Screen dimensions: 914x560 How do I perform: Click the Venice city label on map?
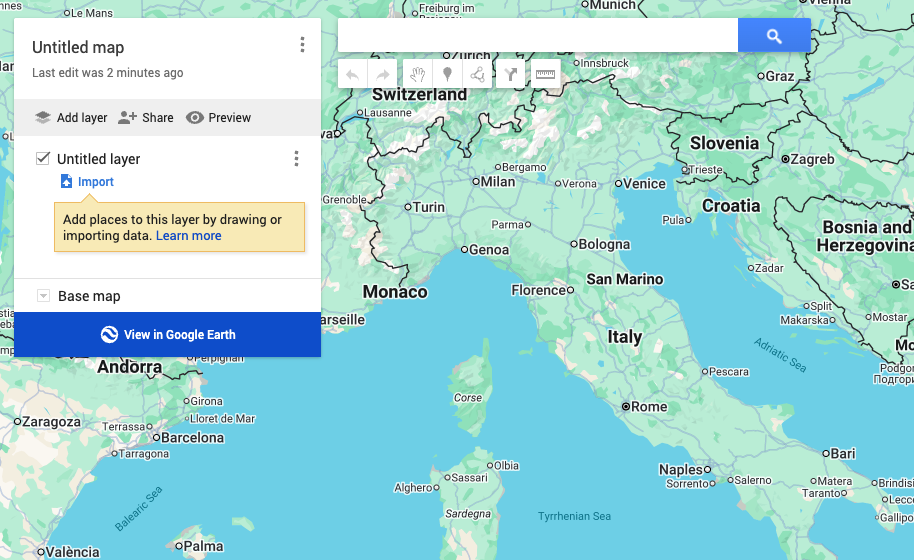point(644,184)
